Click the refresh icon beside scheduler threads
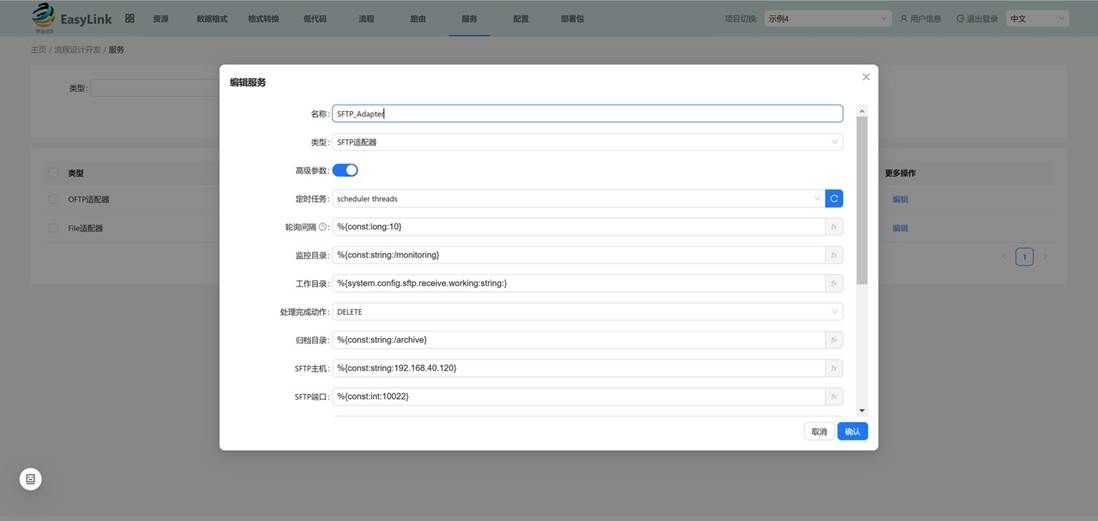Screen dimensions: 1098x521 834,199
